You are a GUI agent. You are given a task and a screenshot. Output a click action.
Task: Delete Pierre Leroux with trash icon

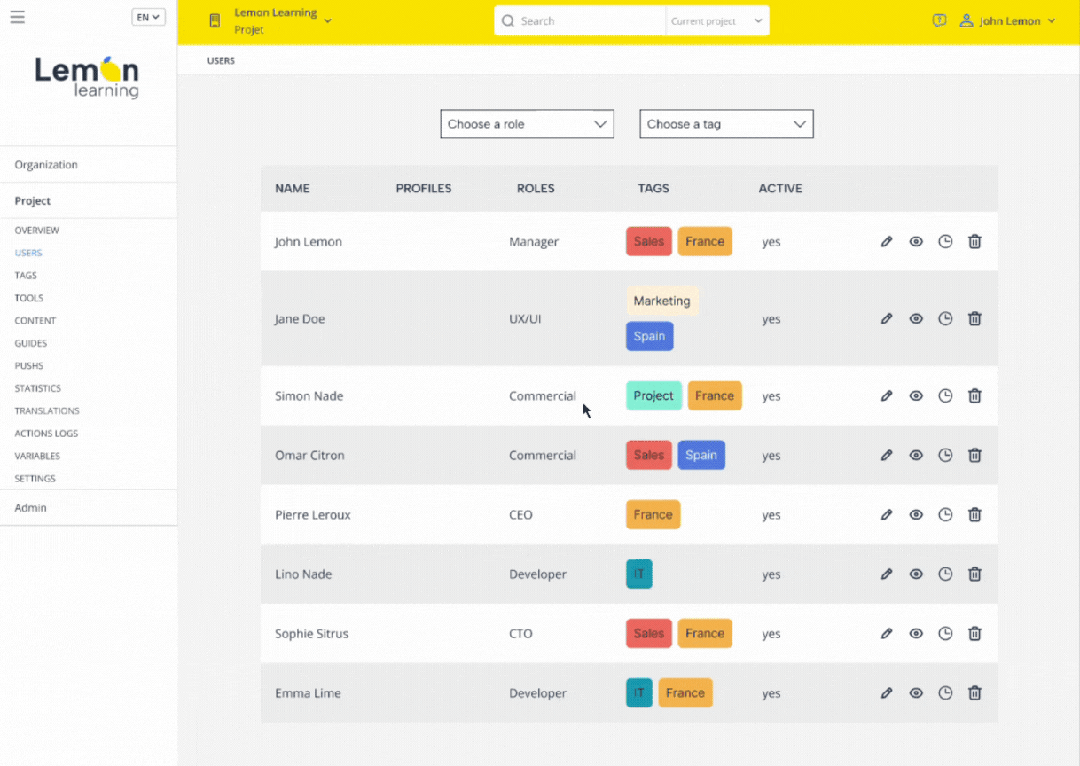pos(975,515)
